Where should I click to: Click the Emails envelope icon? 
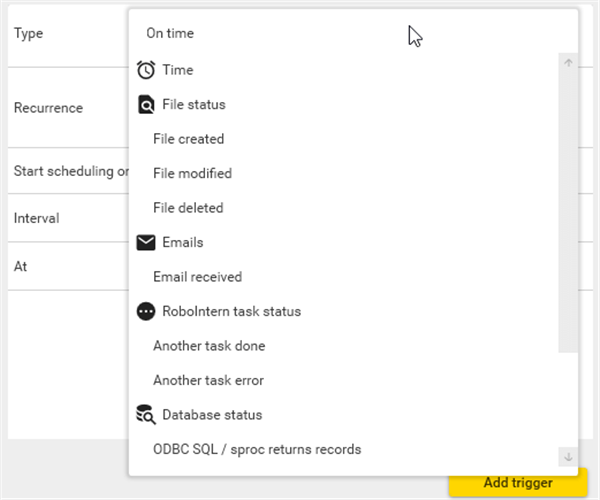(146, 242)
